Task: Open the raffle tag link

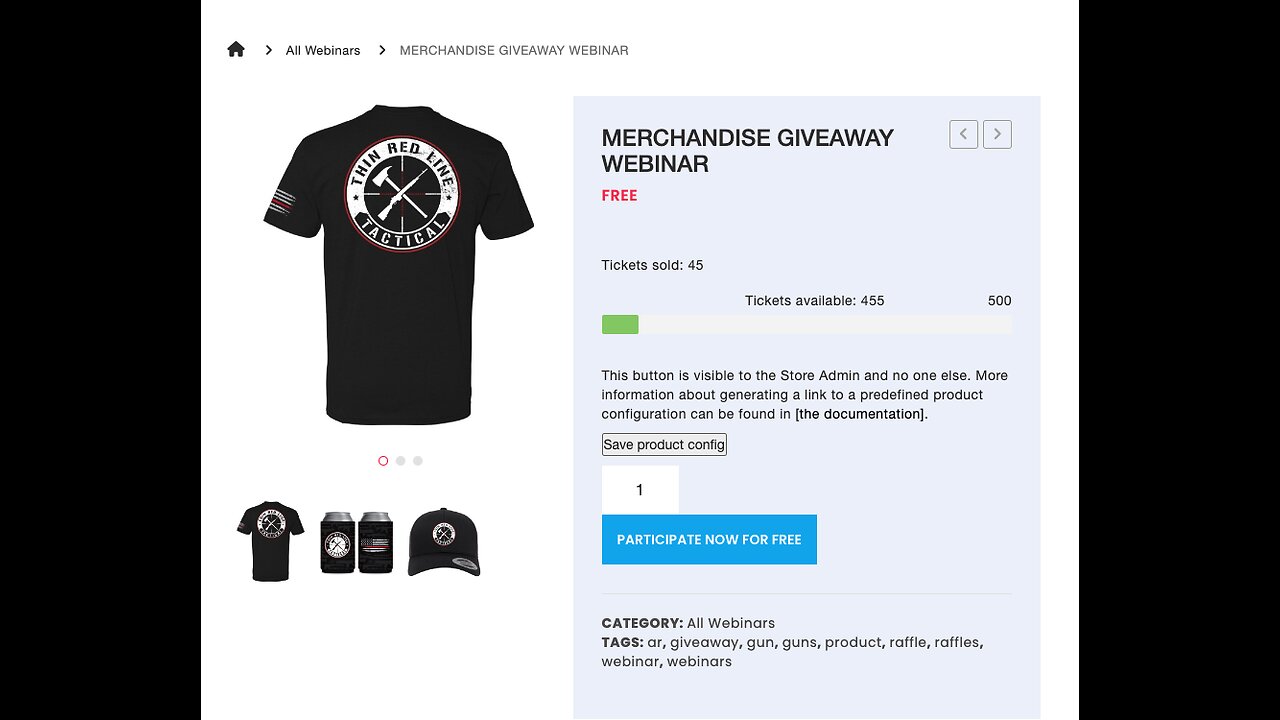Action: [x=908, y=642]
